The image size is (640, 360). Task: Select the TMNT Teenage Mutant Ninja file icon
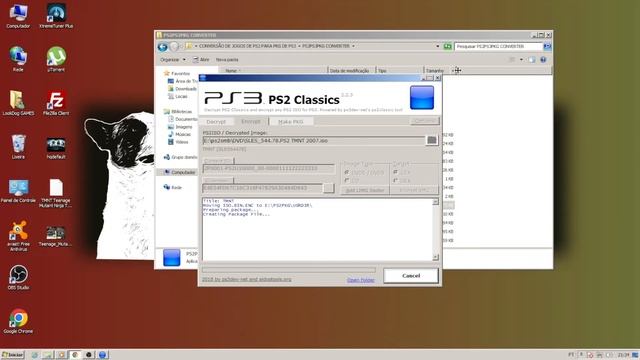point(56,193)
